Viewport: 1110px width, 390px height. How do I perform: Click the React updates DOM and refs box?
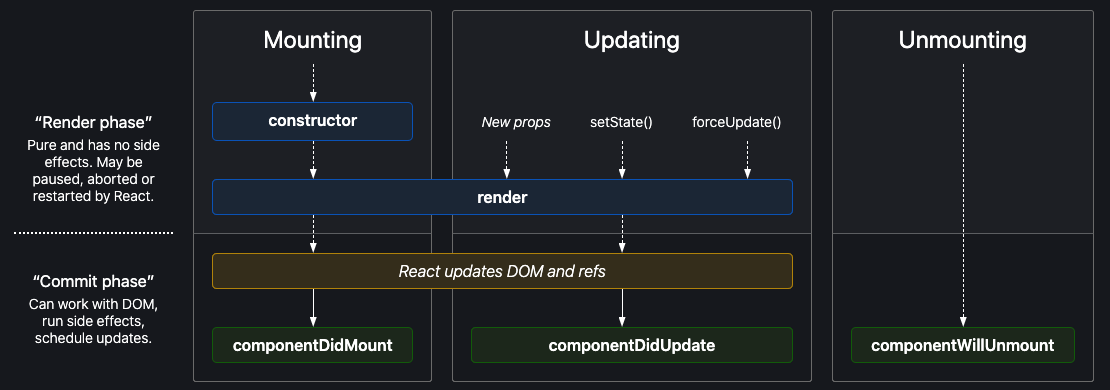coord(502,271)
